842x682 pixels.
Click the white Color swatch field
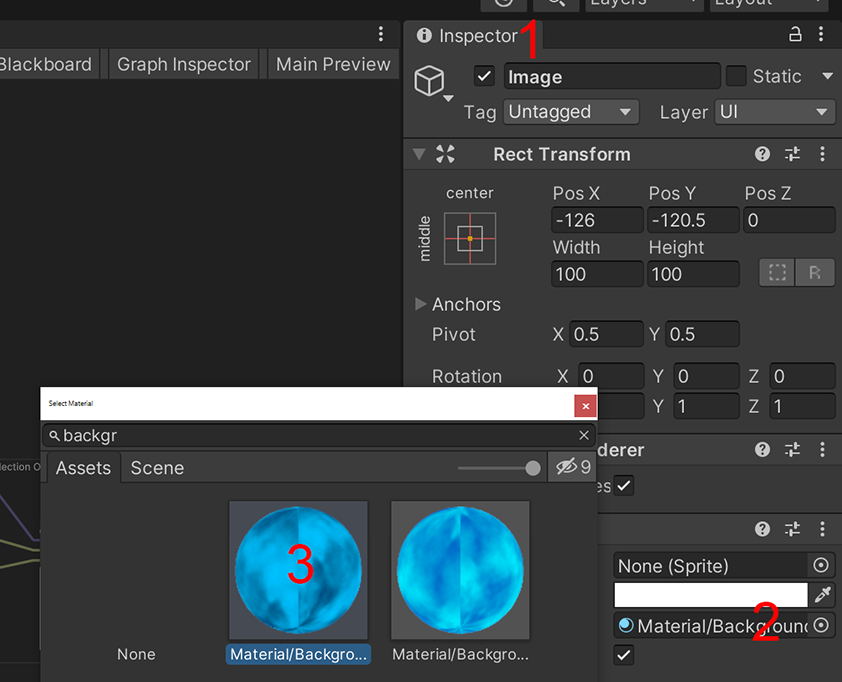click(710, 596)
